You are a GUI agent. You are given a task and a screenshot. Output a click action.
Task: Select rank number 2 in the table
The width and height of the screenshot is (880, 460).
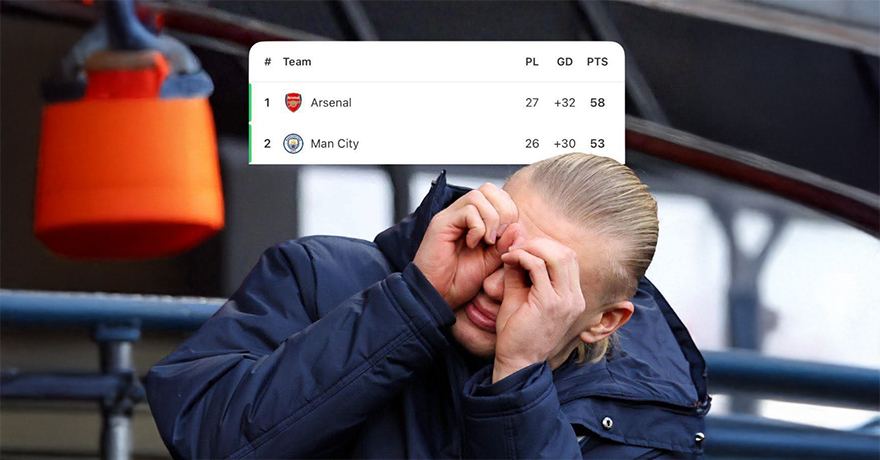[267, 144]
